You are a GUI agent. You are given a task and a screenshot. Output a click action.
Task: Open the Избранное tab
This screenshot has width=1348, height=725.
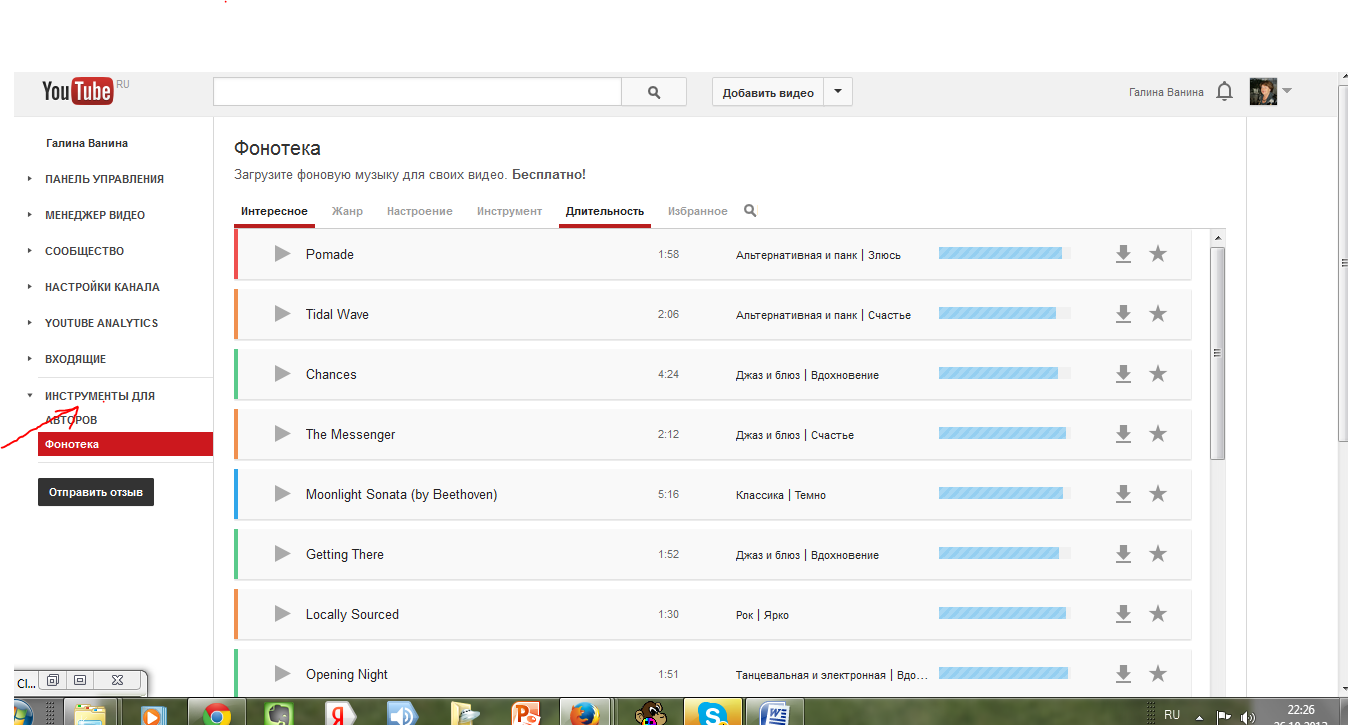(x=698, y=211)
